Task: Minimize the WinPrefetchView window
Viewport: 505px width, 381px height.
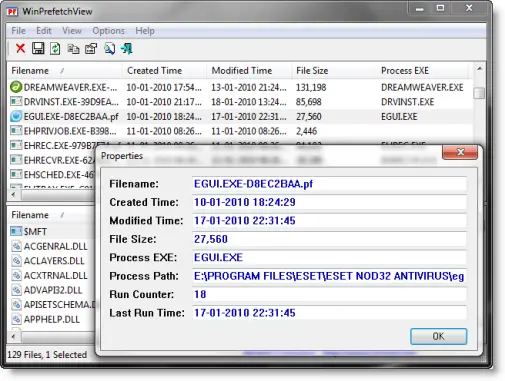Action: pos(419,8)
